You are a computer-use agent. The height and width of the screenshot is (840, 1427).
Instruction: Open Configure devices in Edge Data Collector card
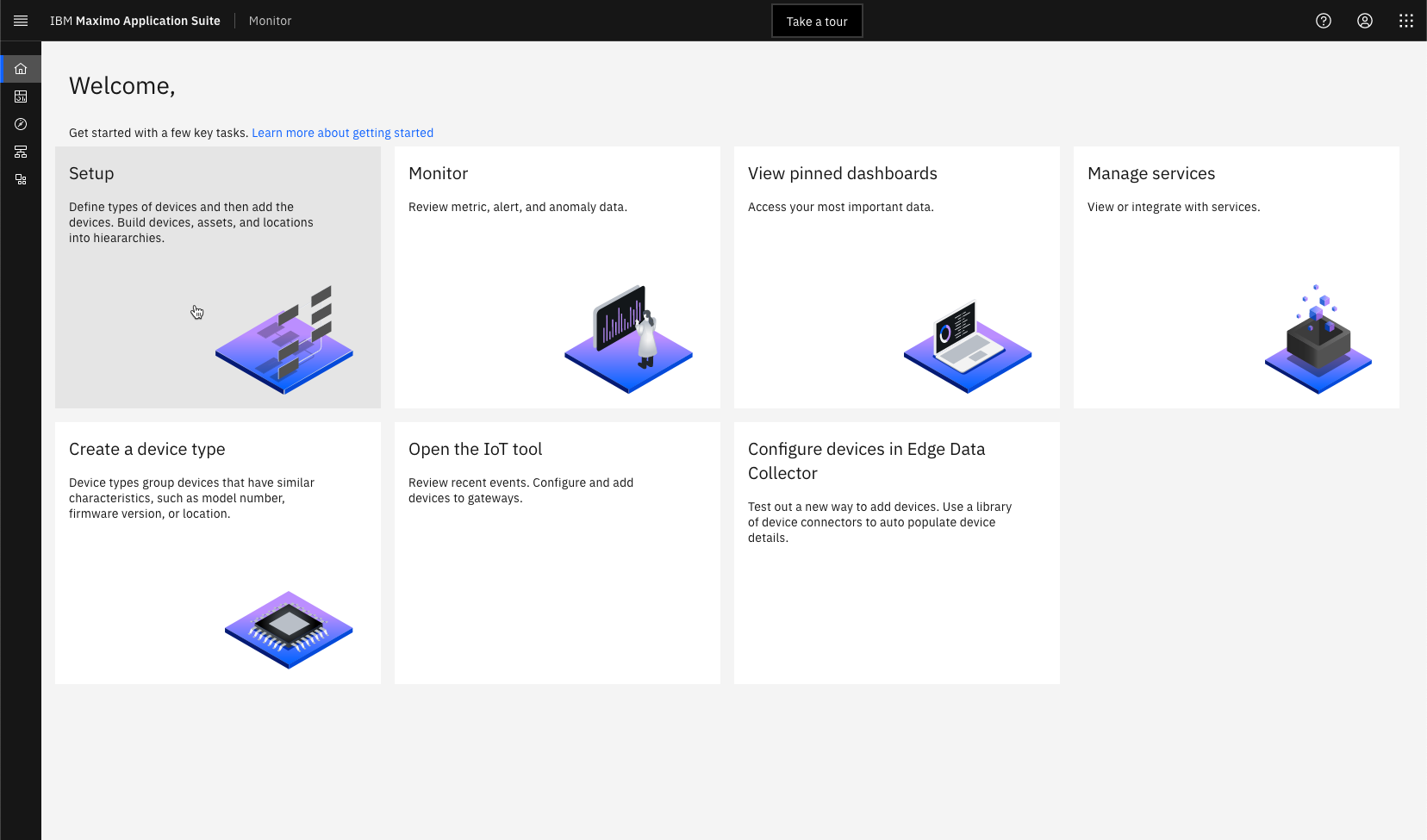(x=897, y=553)
